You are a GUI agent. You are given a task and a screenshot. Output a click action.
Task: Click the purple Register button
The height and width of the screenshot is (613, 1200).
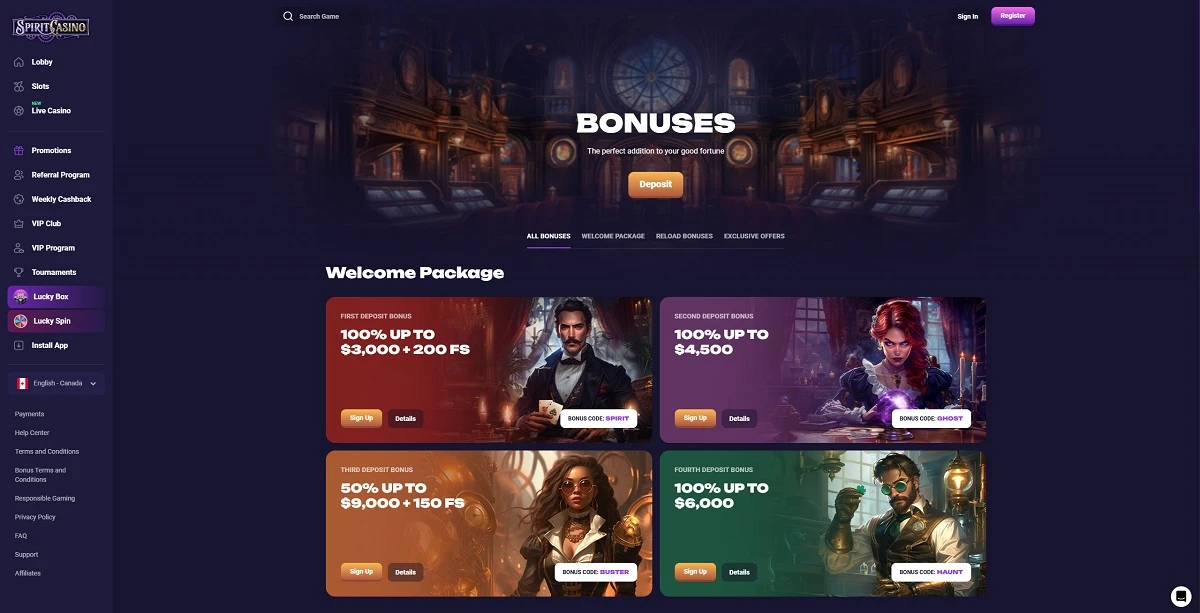click(x=1013, y=16)
